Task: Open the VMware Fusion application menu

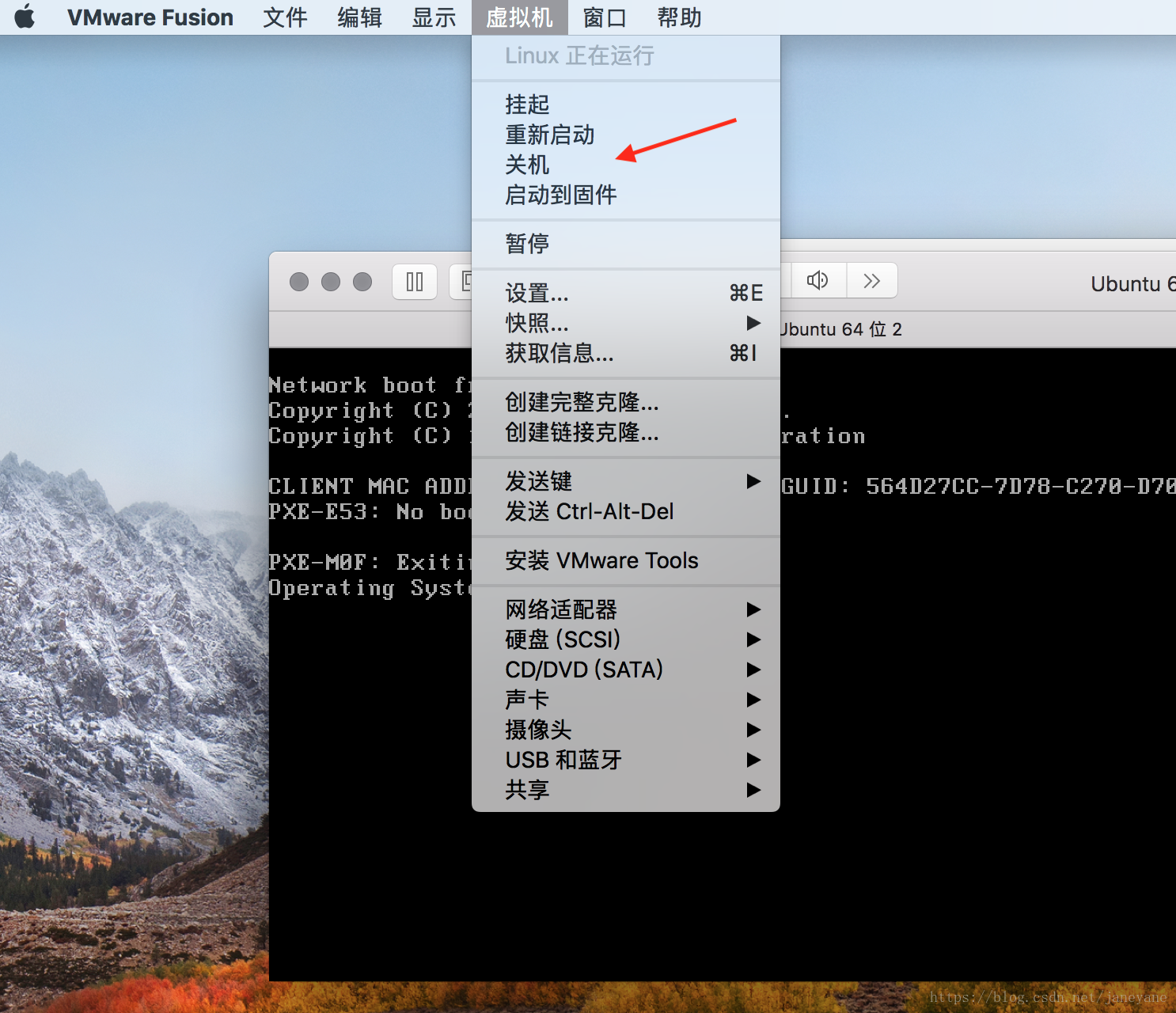Action: [150, 17]
